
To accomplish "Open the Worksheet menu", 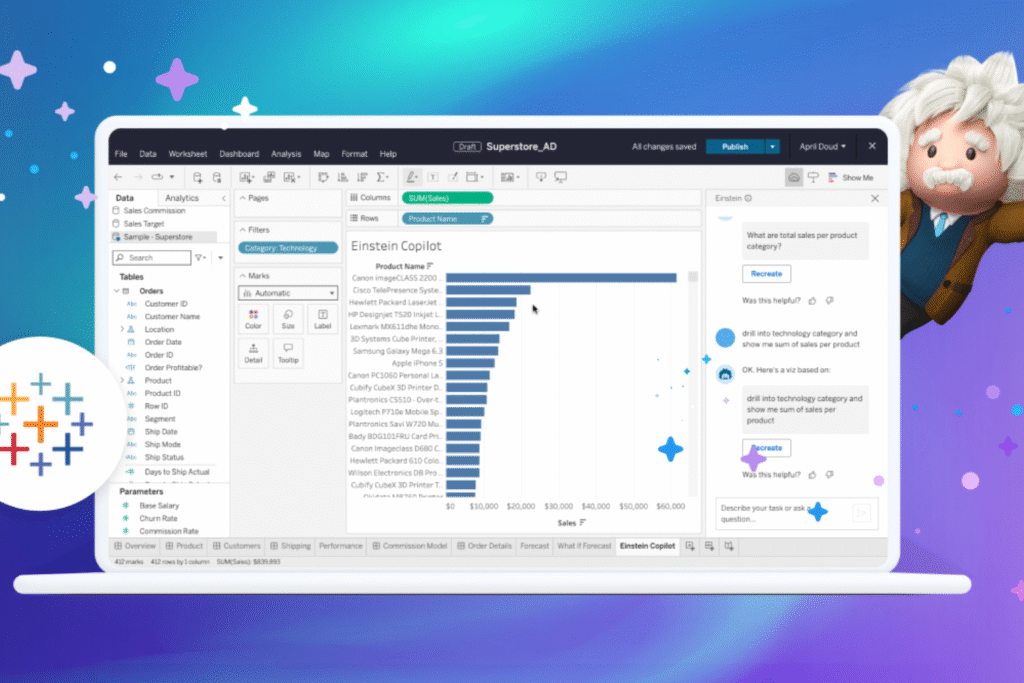I will 187,154.
